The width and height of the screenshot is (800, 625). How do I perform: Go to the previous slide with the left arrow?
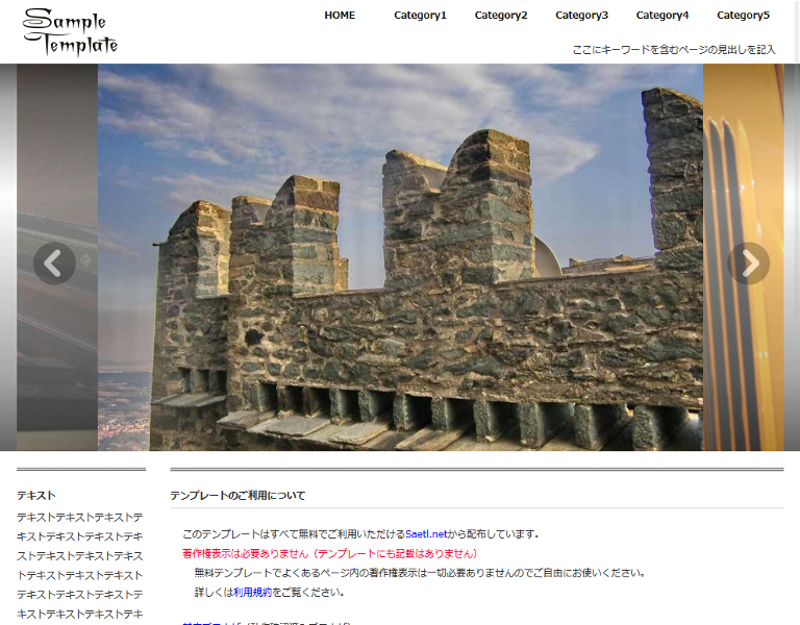tap(54, 263)
